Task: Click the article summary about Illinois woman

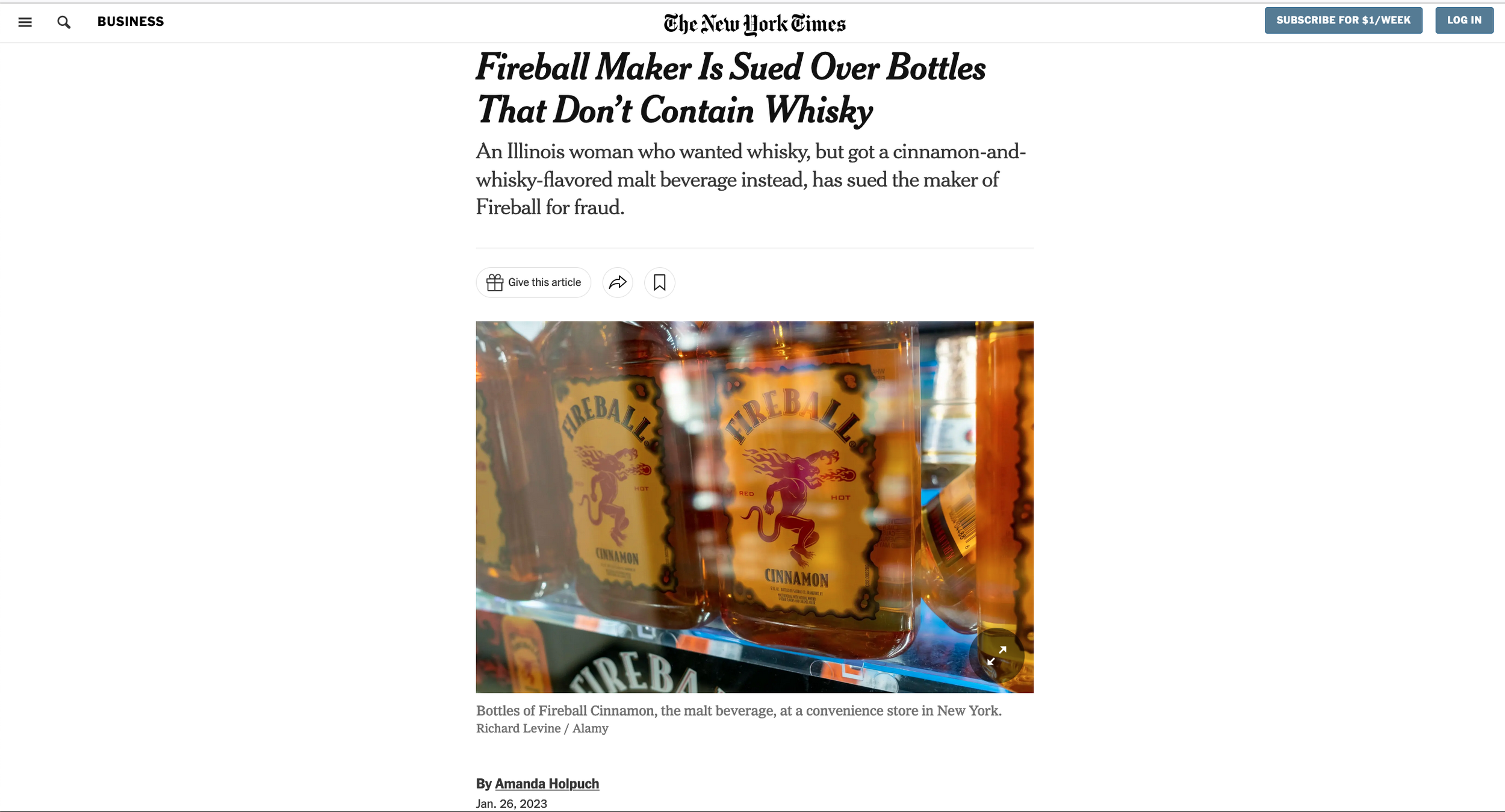Action: pyautogui.click(x=751, y=179)
